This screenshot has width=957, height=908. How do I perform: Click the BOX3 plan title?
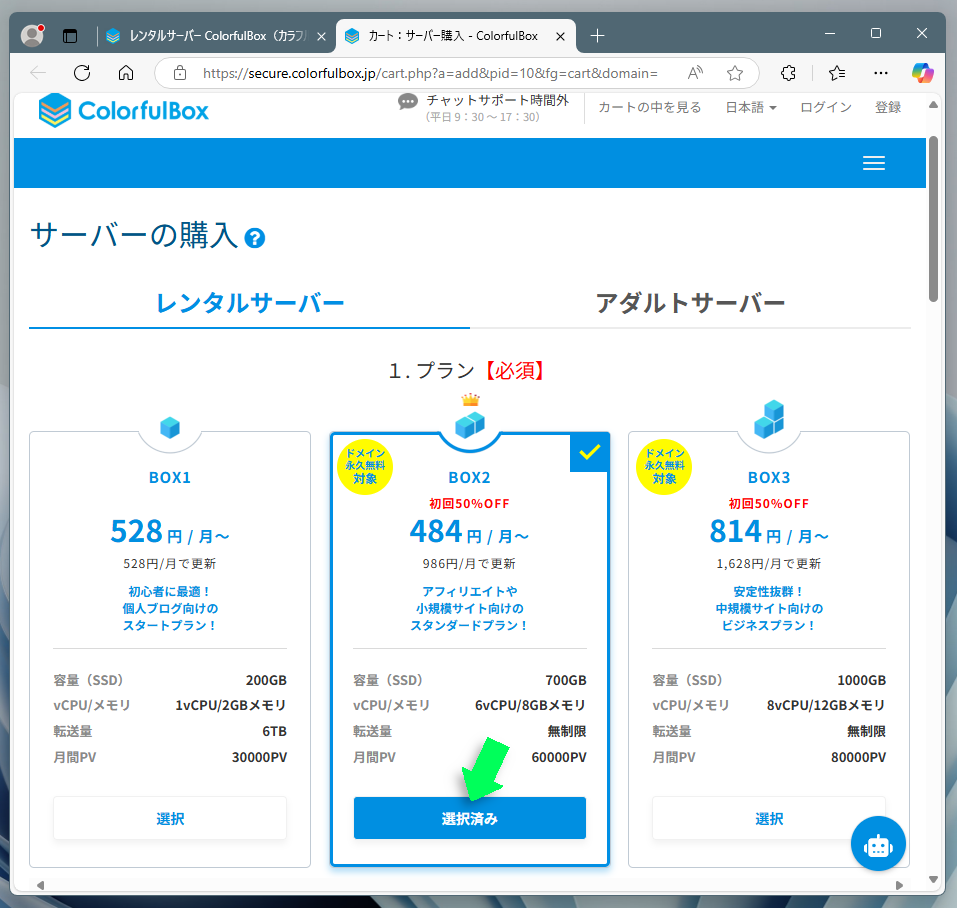(x=769, y=477)
